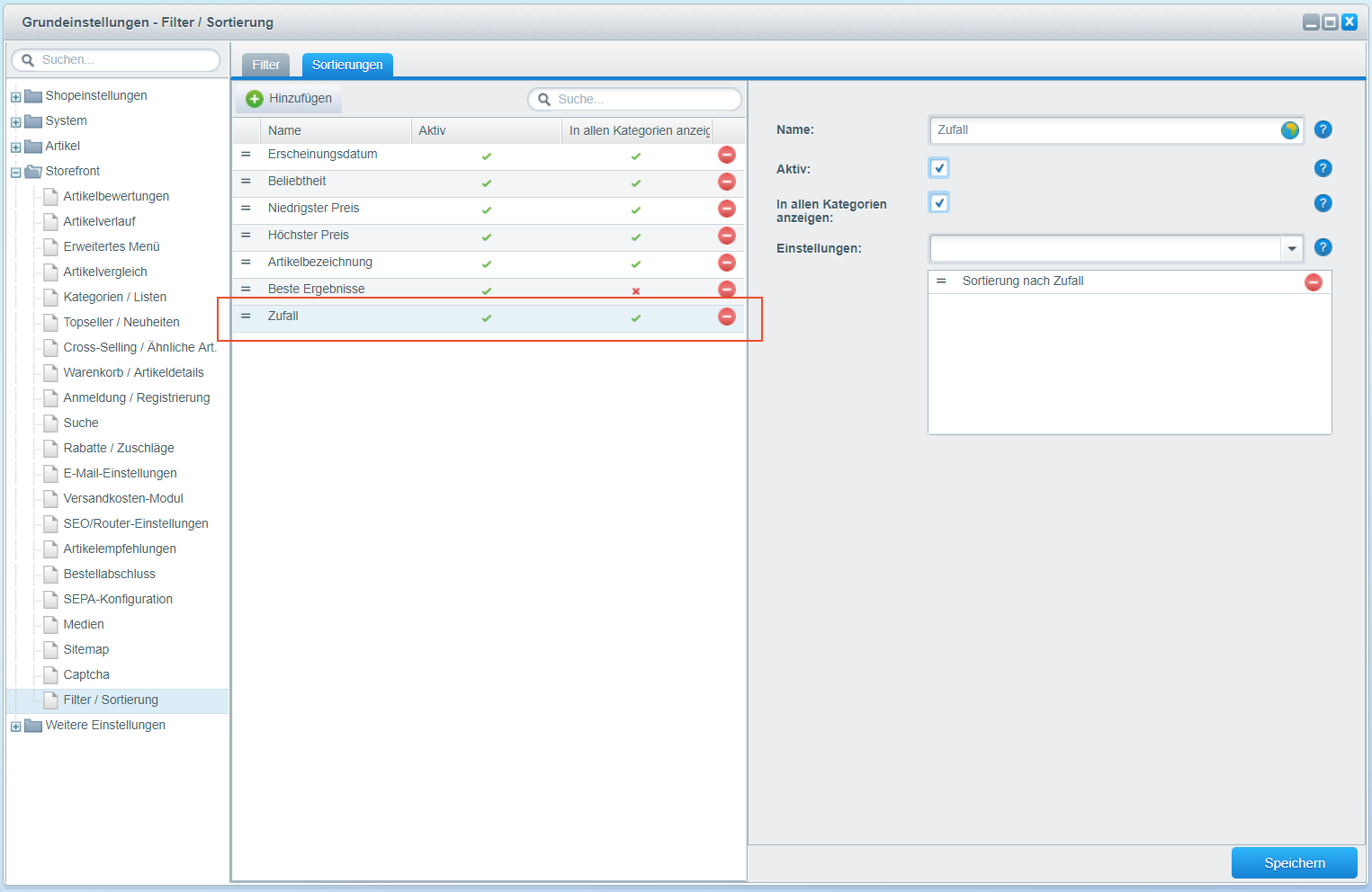Open Artikelbewertungen settings
1372x892 pixels.
tap(116, 196)
